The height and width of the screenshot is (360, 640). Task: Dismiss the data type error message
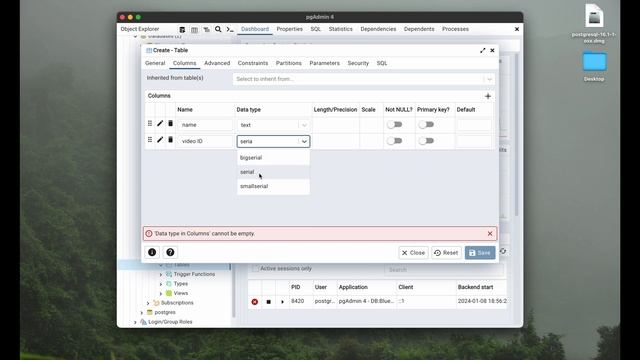(x=490, y=233)
